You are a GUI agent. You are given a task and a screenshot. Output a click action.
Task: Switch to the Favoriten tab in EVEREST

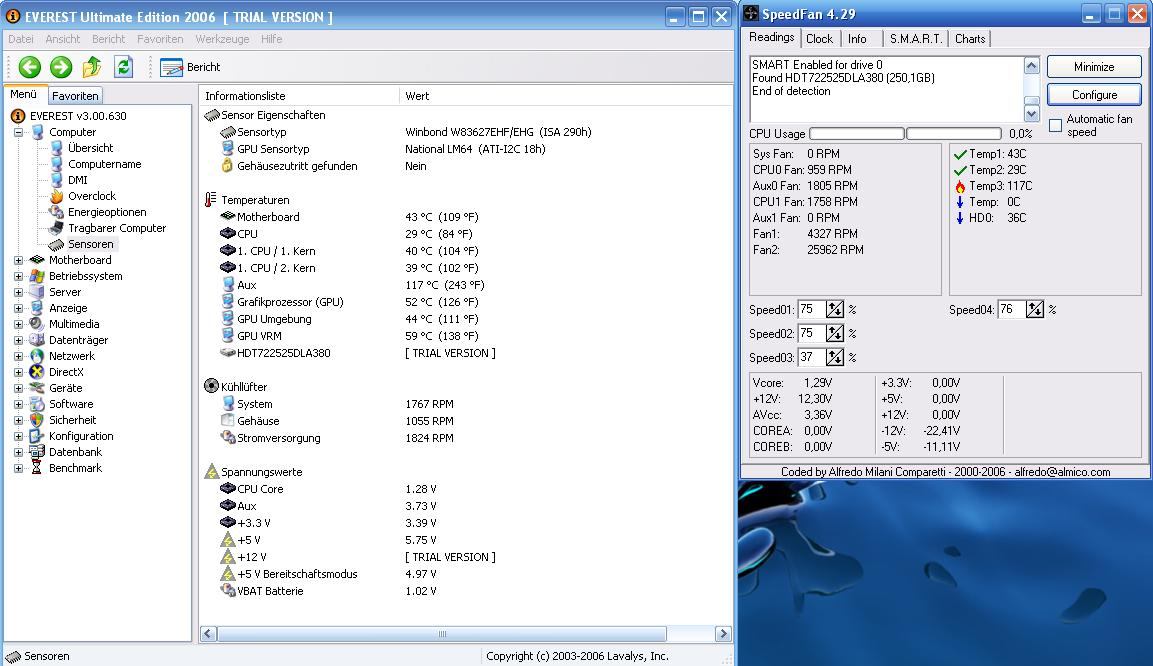(x=75, y=96)
